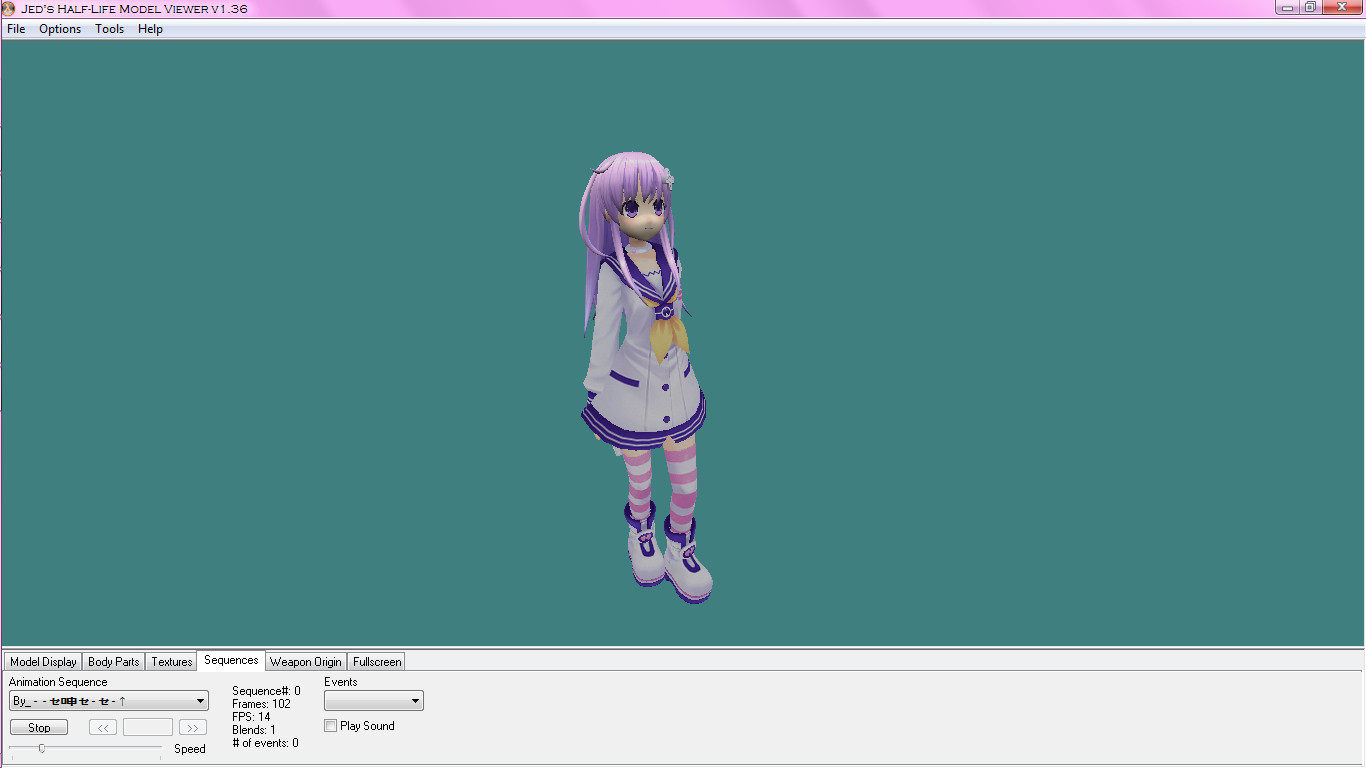This screenshot has height=768, width=1366.
Task: Click the frame number input field
Action: [x=147, y=727]
